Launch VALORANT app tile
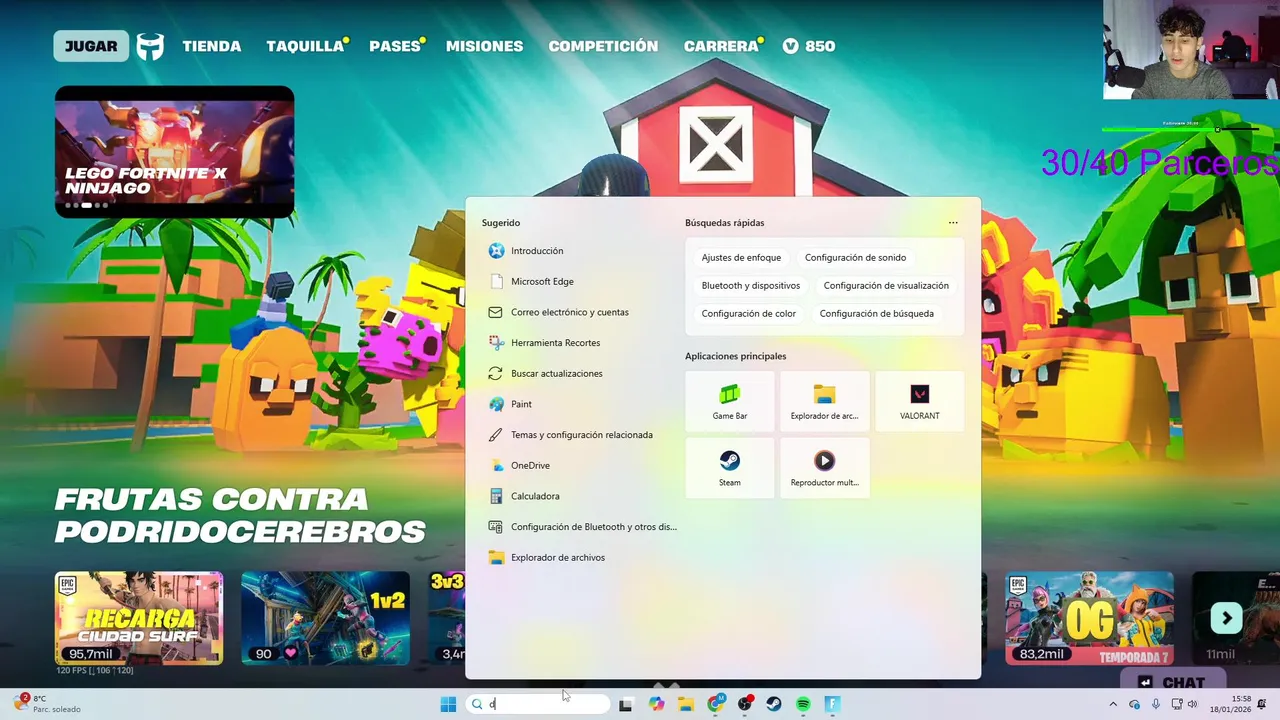 919,402
